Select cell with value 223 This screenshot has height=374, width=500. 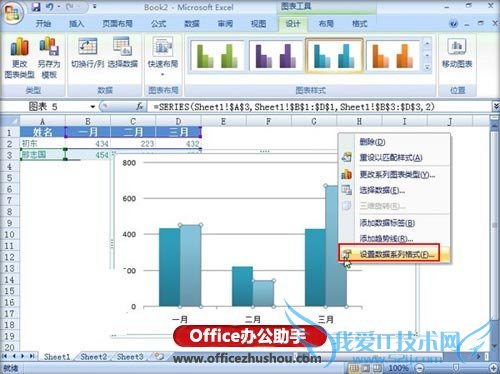click(x=133, y=144)
